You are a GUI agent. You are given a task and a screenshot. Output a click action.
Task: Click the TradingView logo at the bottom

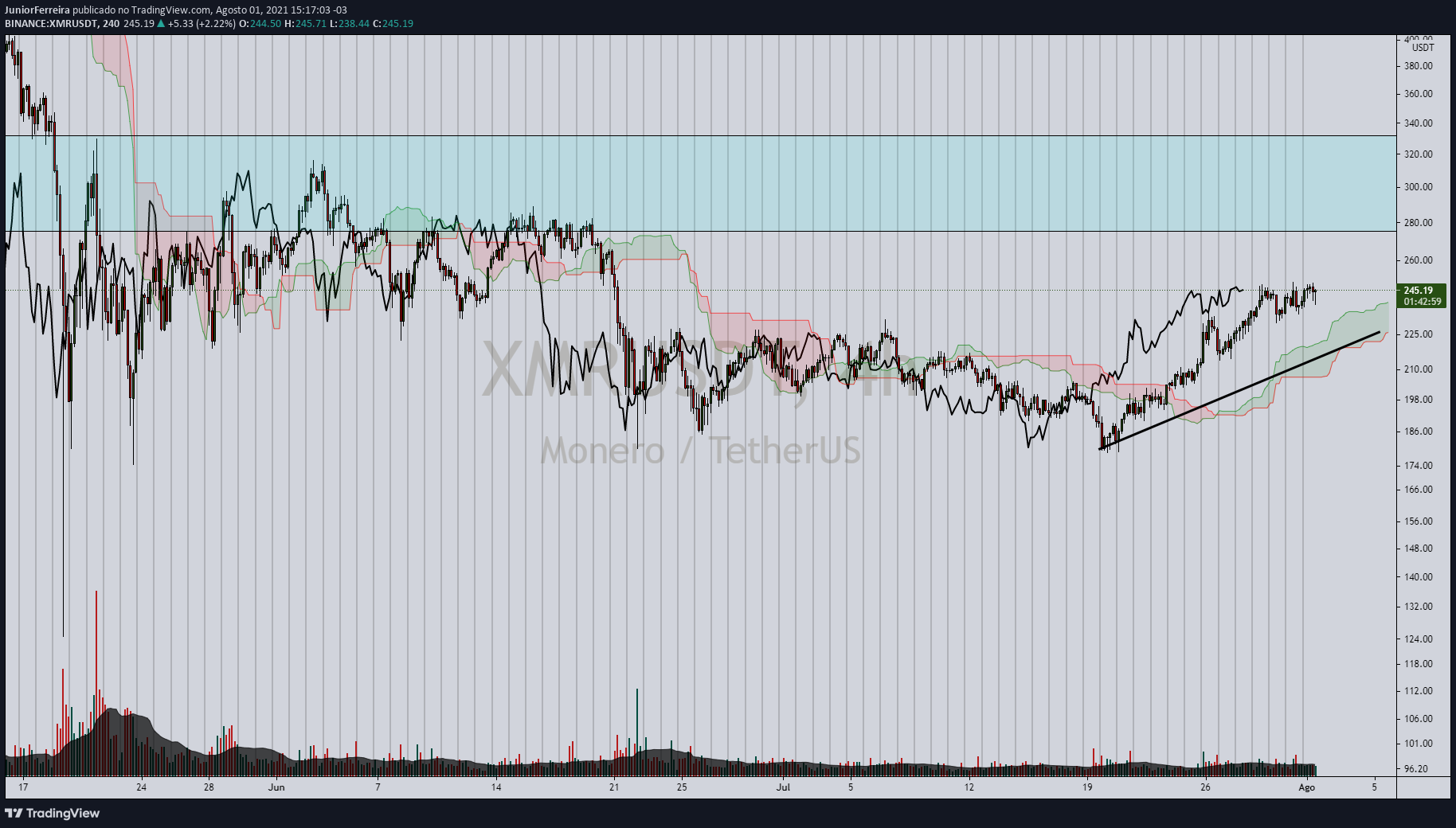point(53,813)
